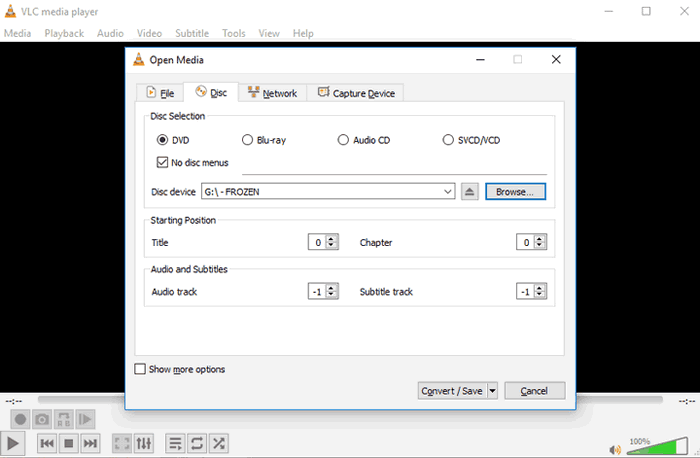Show the playlist icon
Screen dimensions: 700x458
[175, 443]
